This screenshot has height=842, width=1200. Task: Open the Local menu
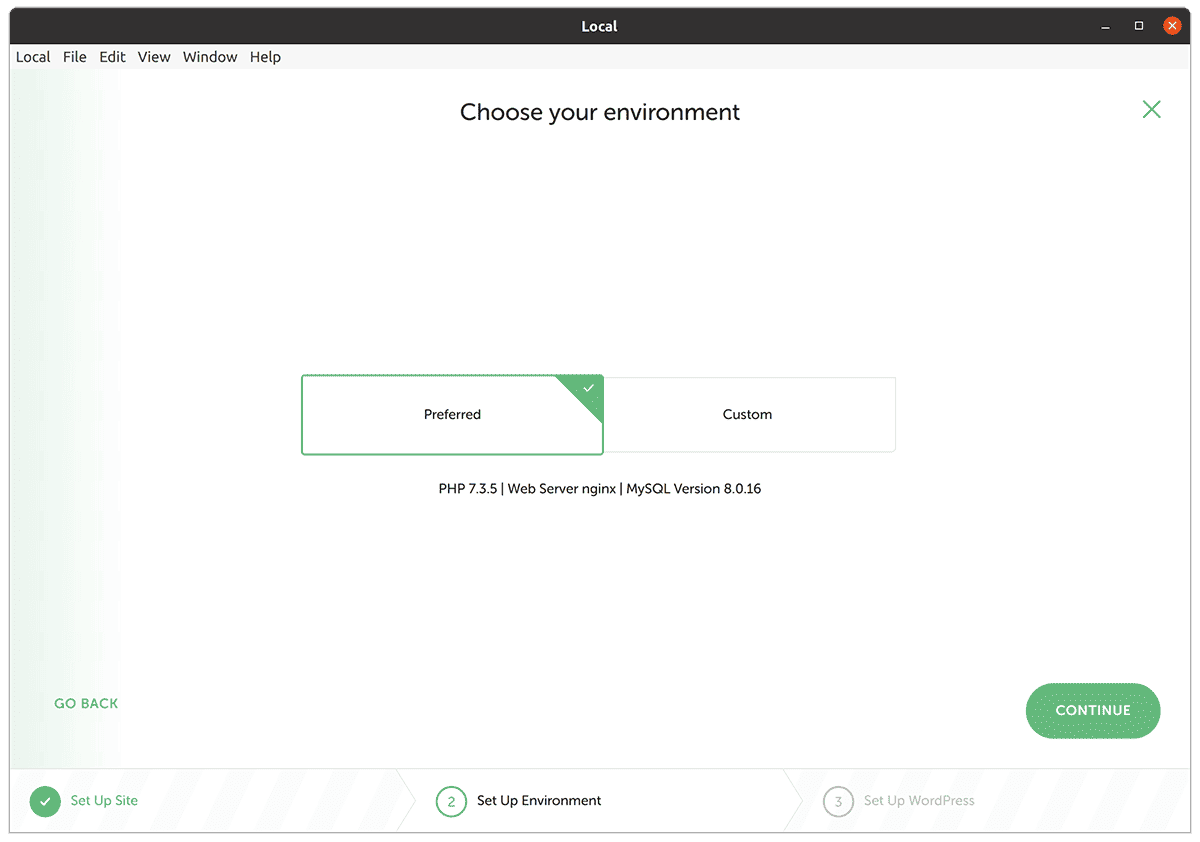(x=33, y=57)
